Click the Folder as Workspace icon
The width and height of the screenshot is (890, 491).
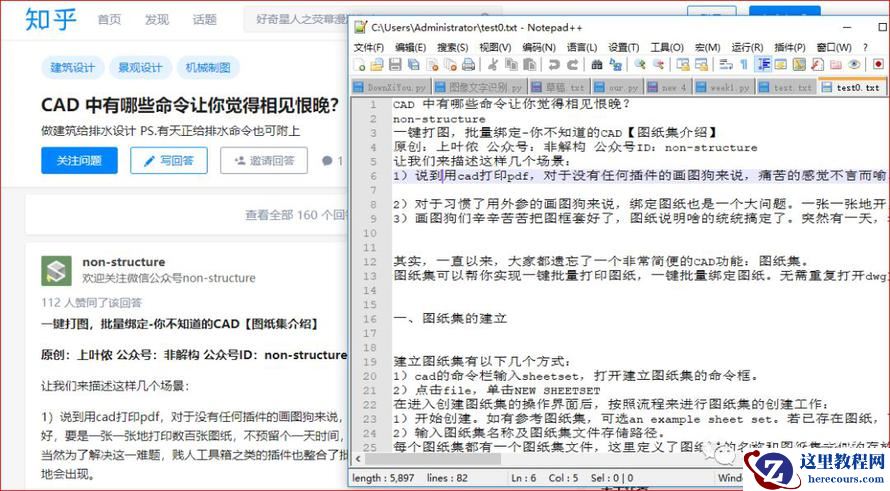point(836,65)
